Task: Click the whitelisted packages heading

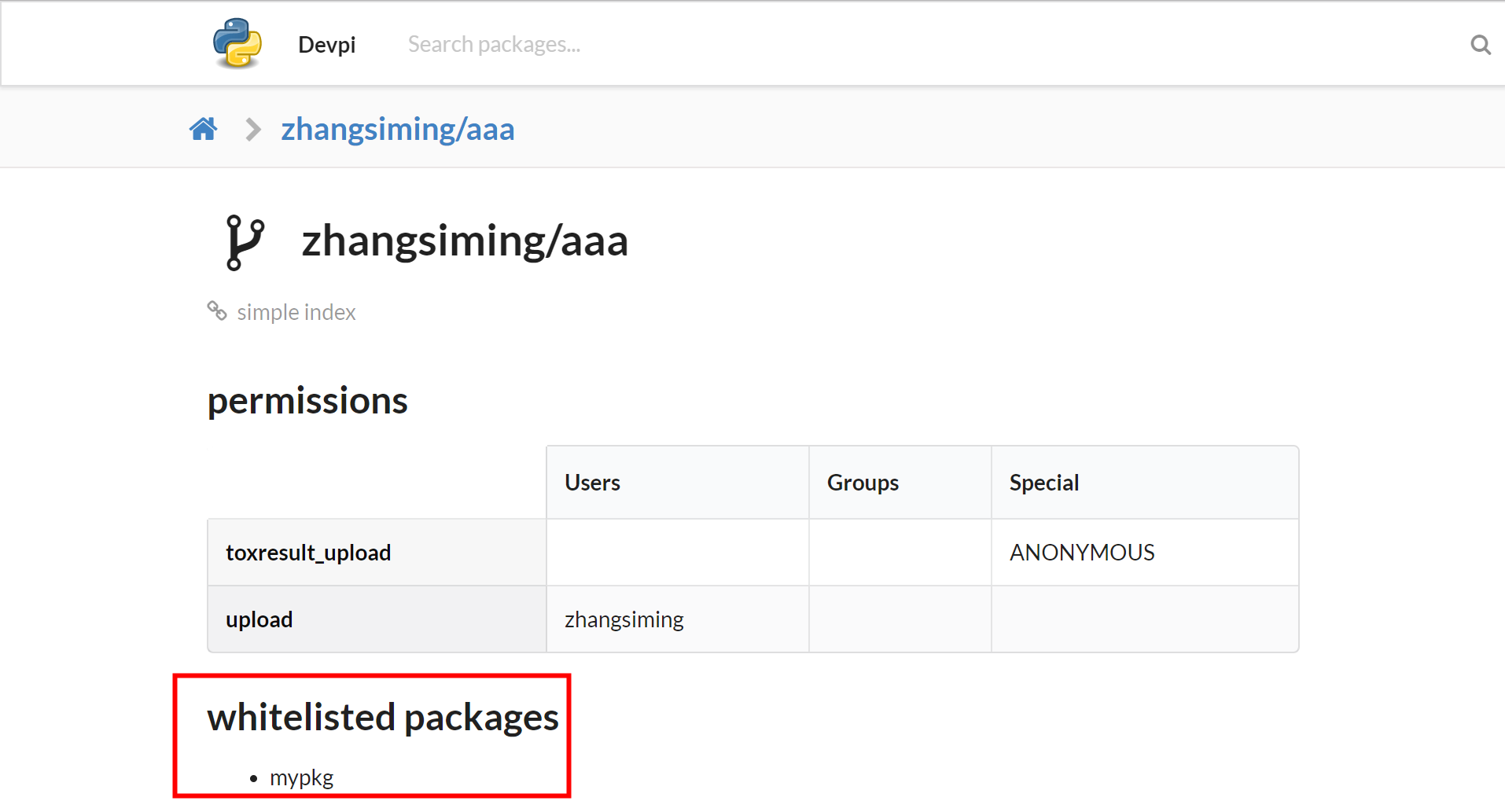Action: pos(382,716)
